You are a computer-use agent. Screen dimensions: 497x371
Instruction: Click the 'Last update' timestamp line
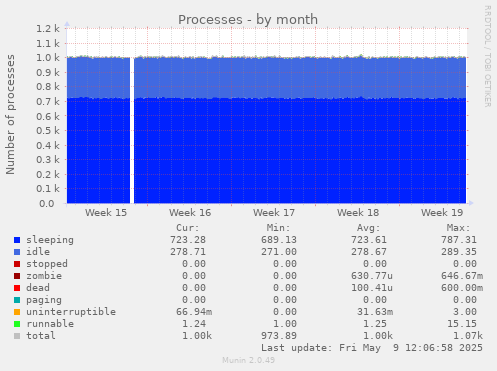372,348
